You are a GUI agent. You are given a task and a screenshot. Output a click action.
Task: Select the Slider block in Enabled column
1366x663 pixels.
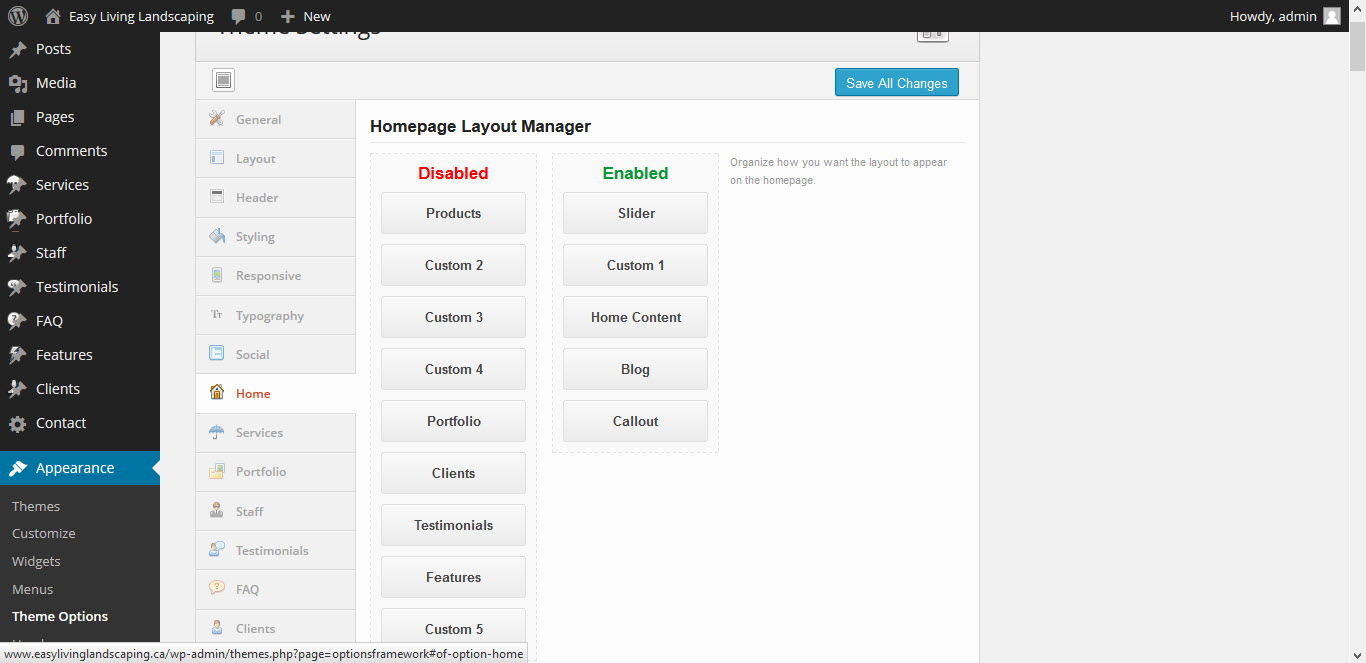pos(635,213)
